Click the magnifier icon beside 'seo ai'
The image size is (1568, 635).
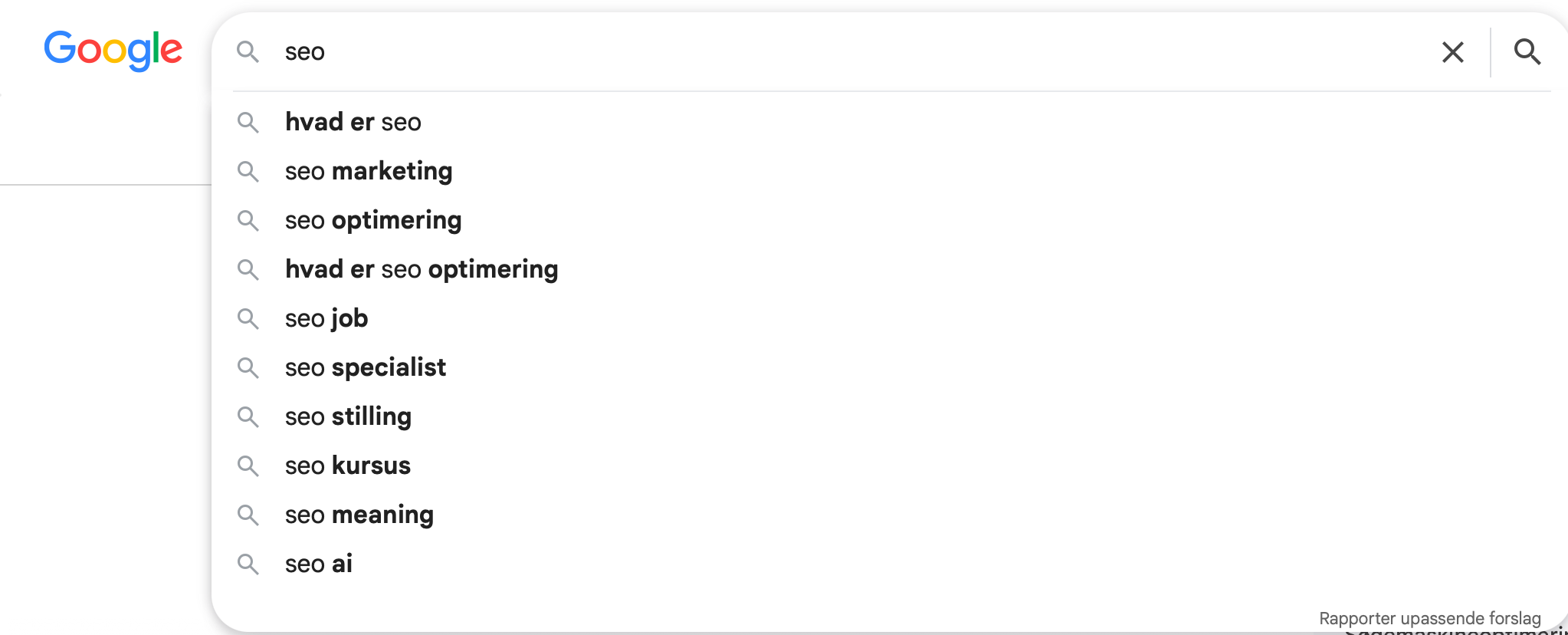[x=248, y=564]
